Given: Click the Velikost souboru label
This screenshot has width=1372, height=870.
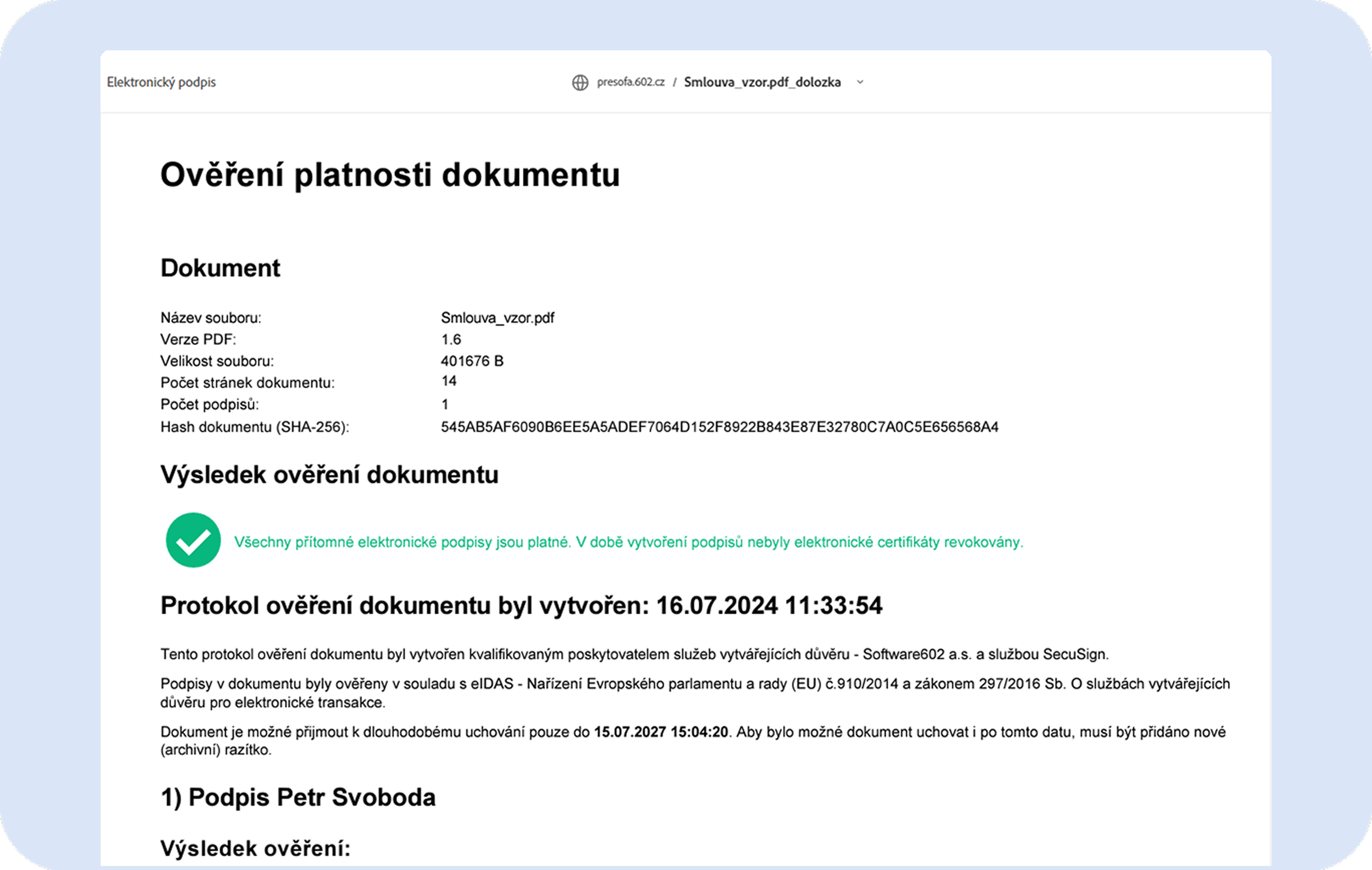Looking at the screenshot, I should pos(217,361).
